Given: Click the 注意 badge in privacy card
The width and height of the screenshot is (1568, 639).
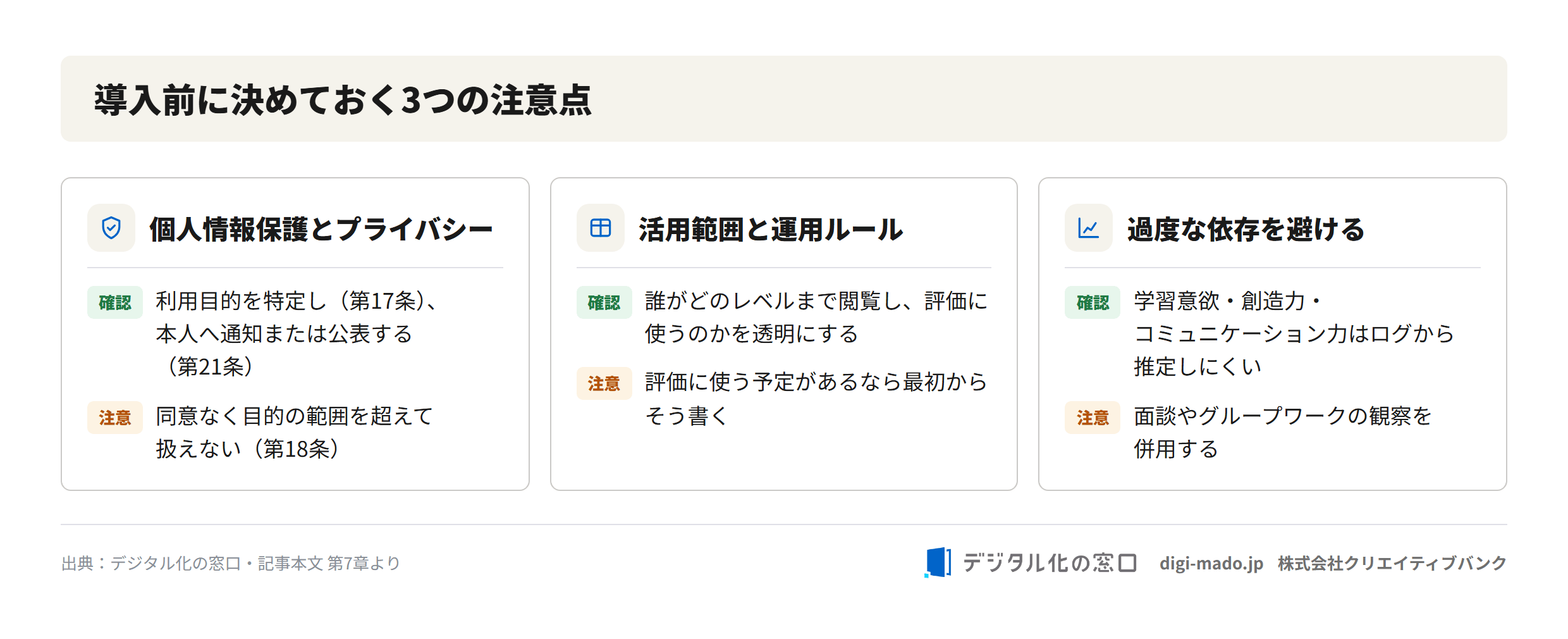Looking at the screenshot, I should (x=115, y=418).
